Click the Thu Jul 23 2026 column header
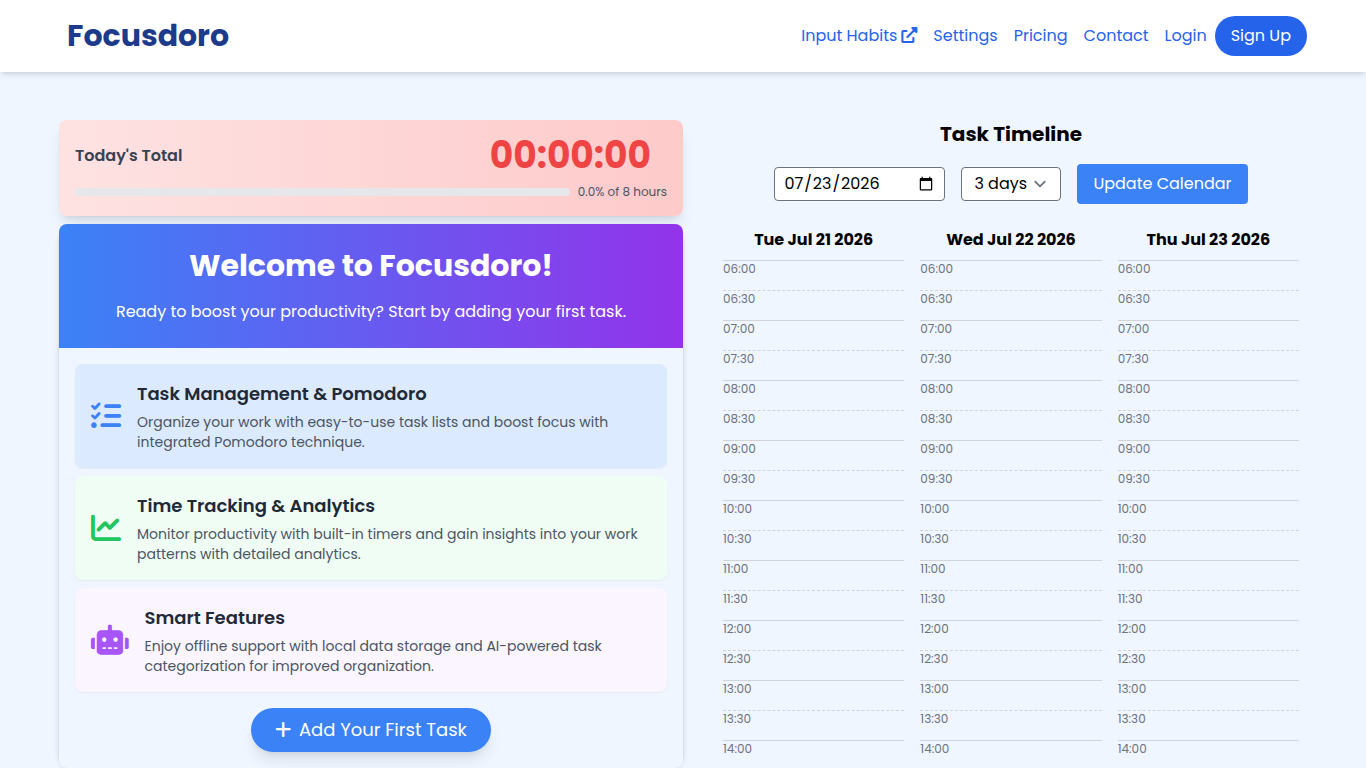 click(1208, 239)
